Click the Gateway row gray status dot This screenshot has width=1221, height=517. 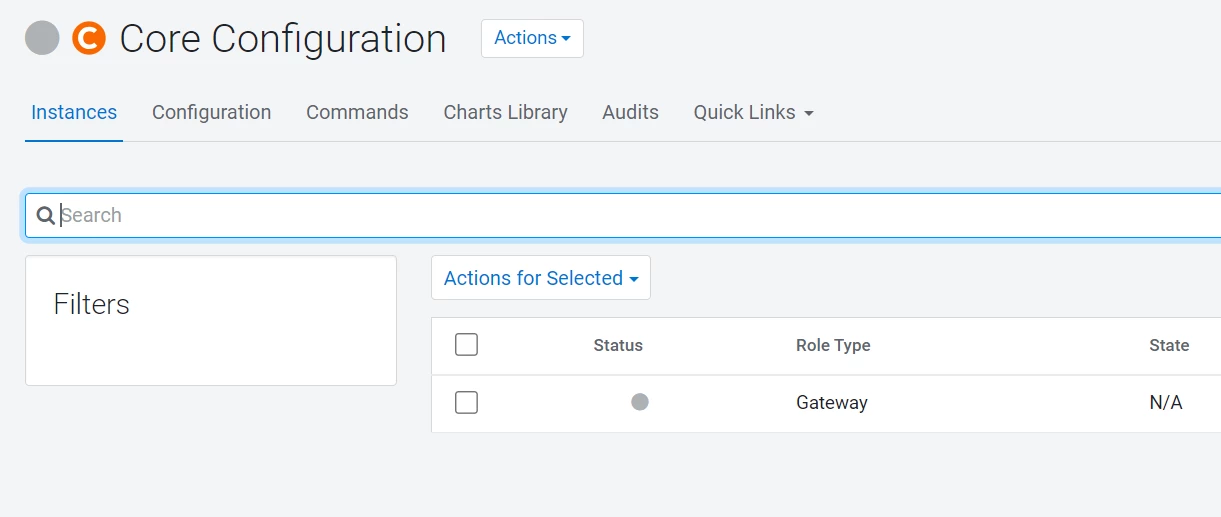(x=640, y=402)
